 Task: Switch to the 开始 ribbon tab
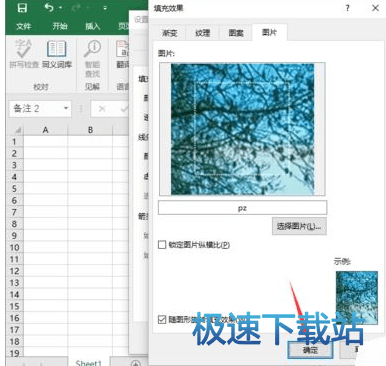pyautogui.click(x=60, y=26)
